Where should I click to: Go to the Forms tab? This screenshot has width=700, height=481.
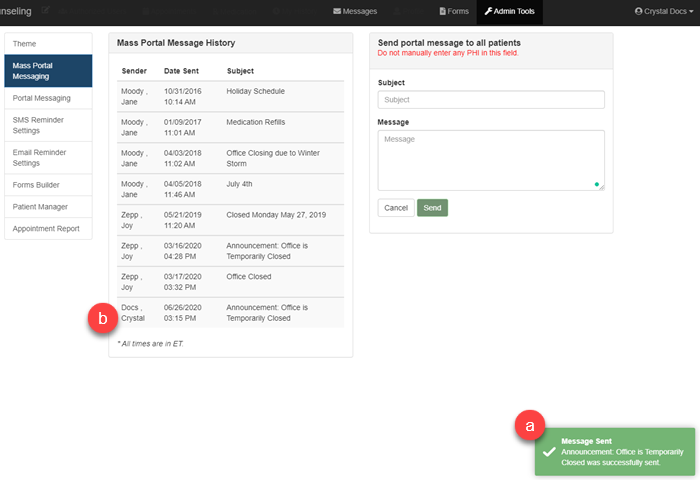tap(454, 11)
